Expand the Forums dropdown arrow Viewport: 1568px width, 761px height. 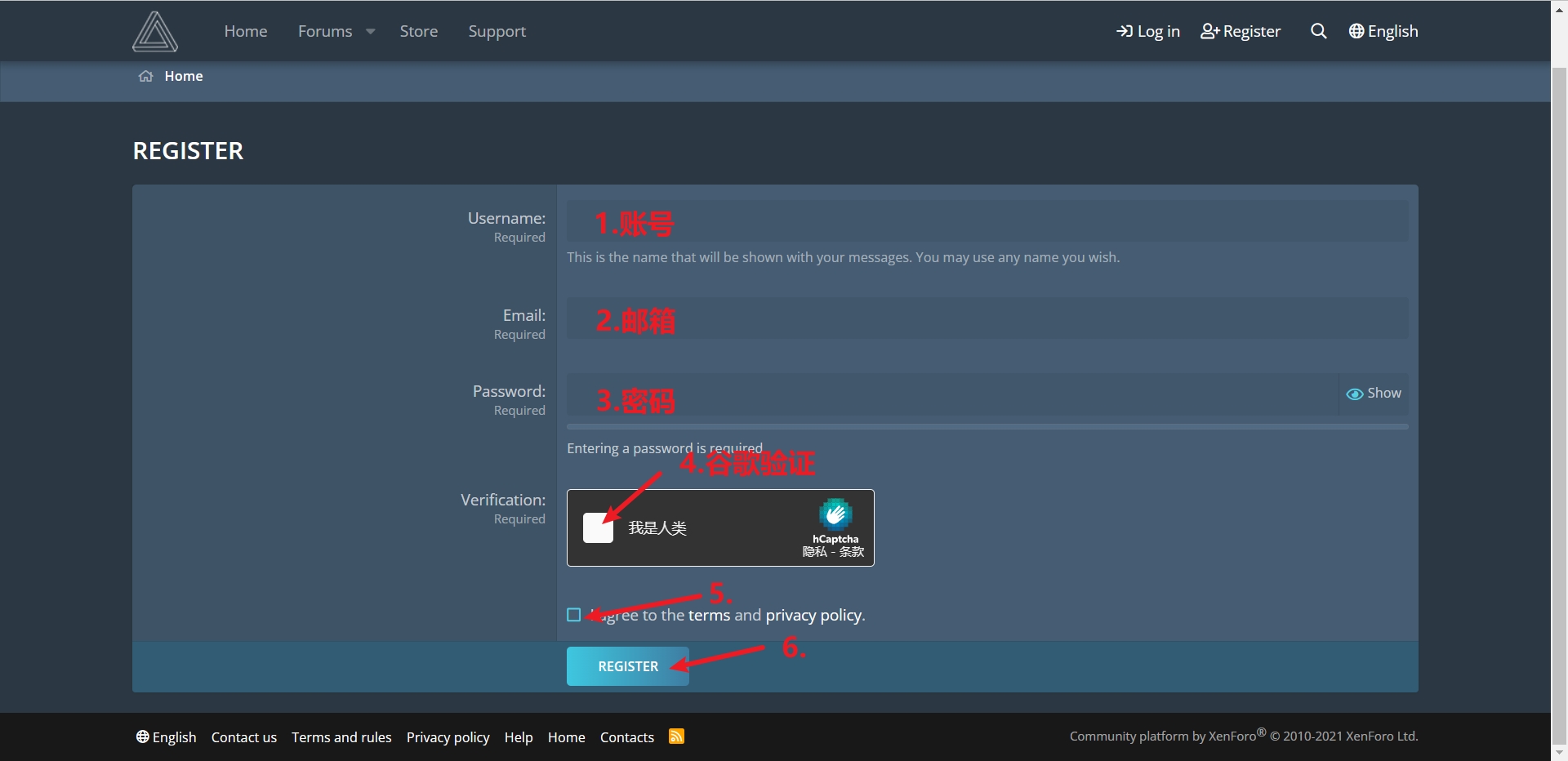pos(371,32)
